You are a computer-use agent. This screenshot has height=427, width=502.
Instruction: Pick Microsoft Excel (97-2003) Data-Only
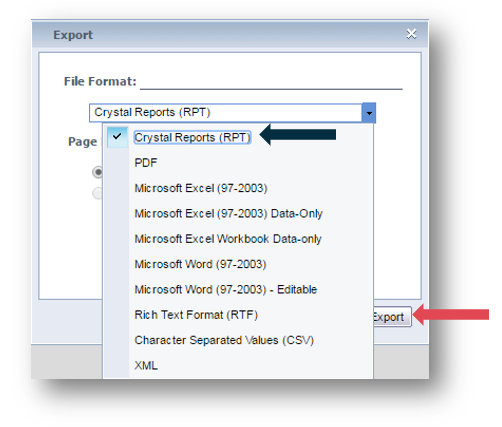point(228,213)
